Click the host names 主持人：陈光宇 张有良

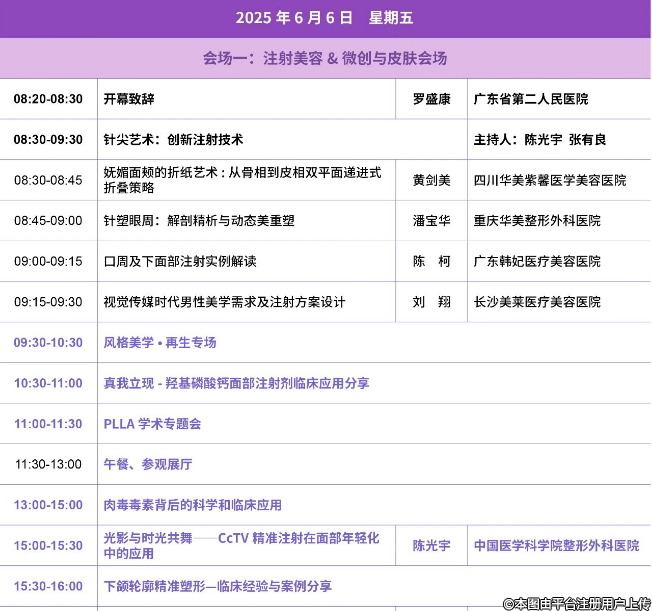point(552,140)
